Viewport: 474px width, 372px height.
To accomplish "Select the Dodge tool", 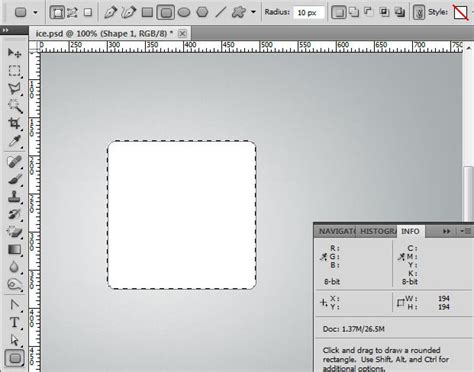I will pos(14,285).
